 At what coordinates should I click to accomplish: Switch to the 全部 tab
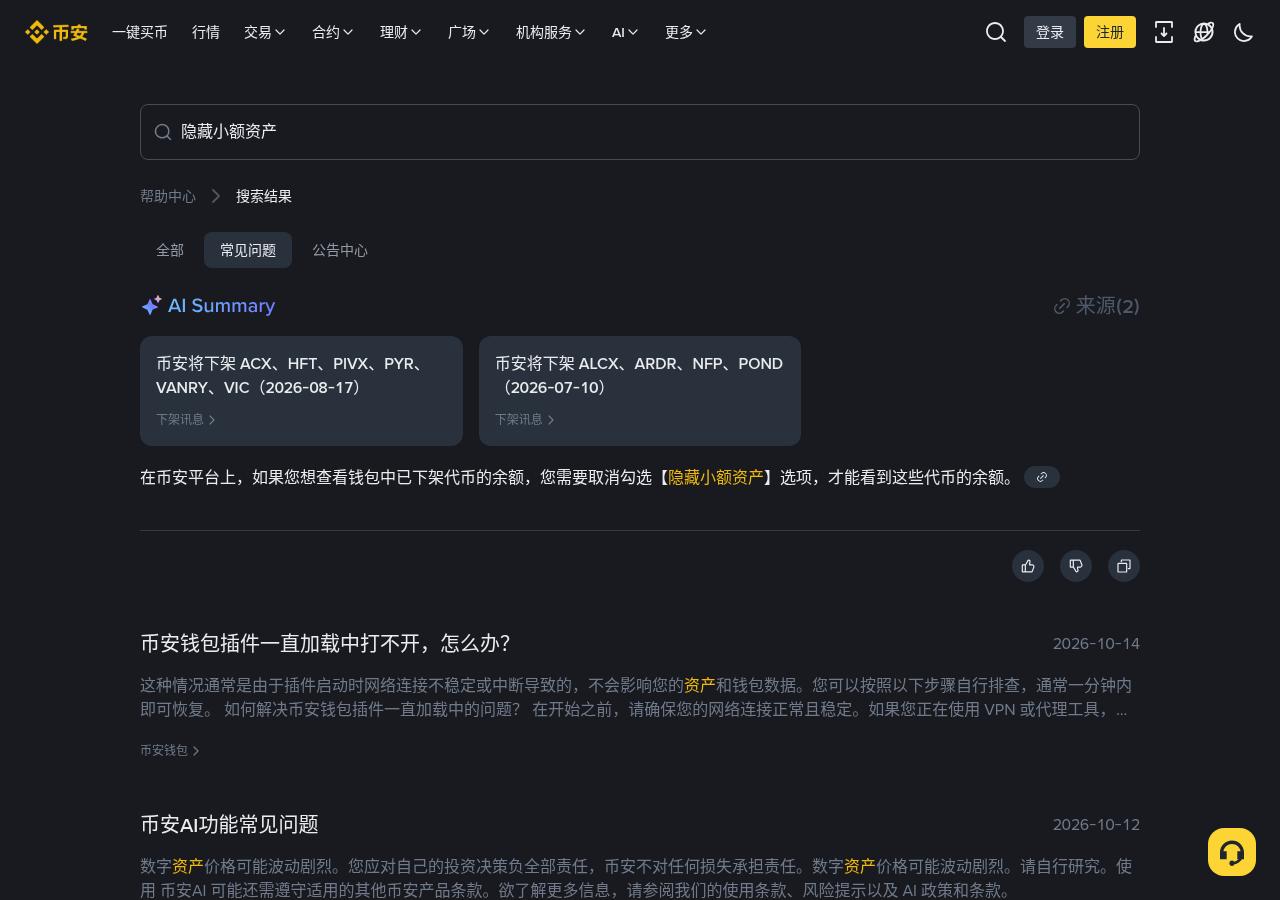pos(170,250)
